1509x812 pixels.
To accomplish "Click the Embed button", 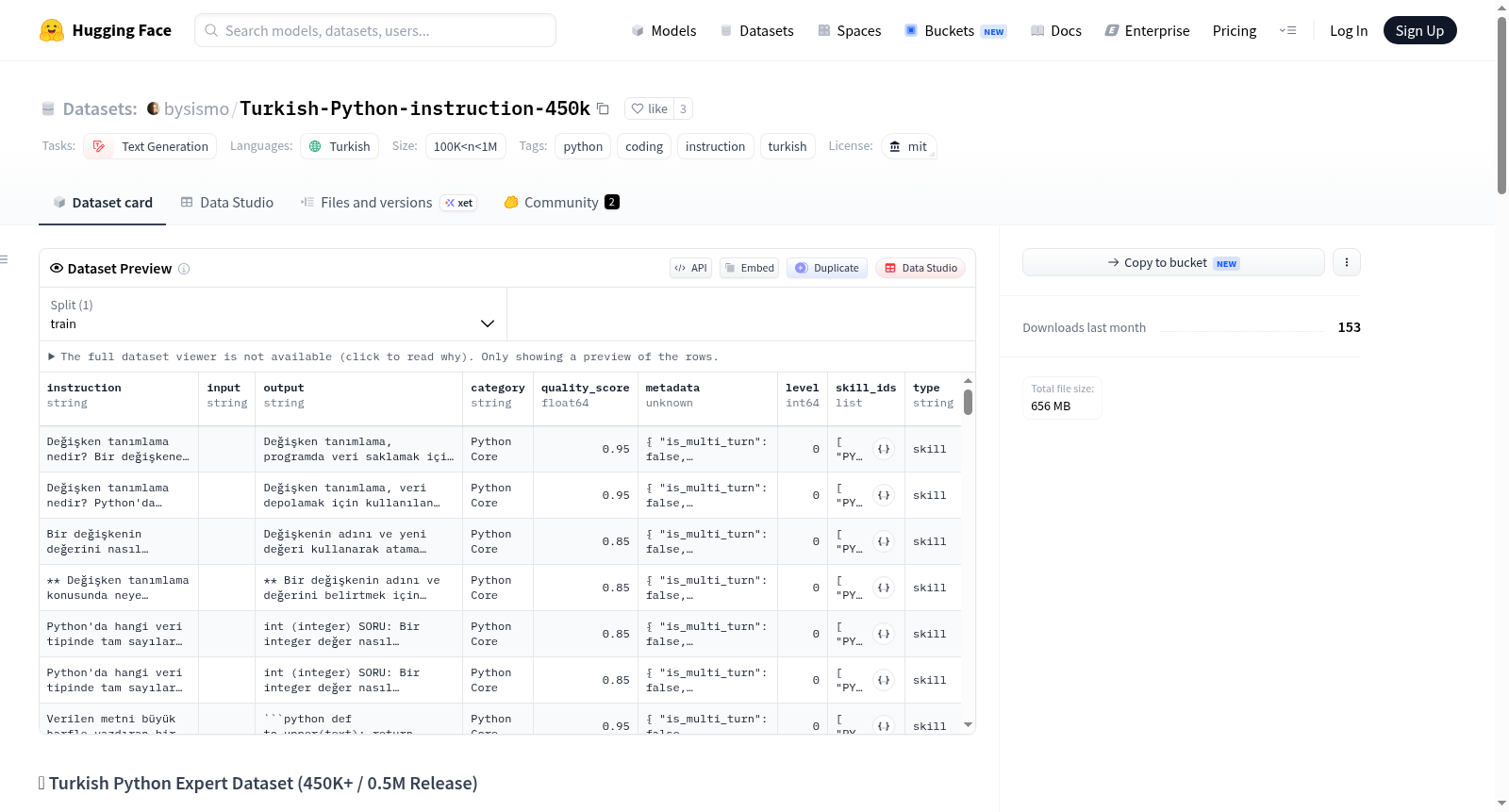I will [x=750, y=268].
